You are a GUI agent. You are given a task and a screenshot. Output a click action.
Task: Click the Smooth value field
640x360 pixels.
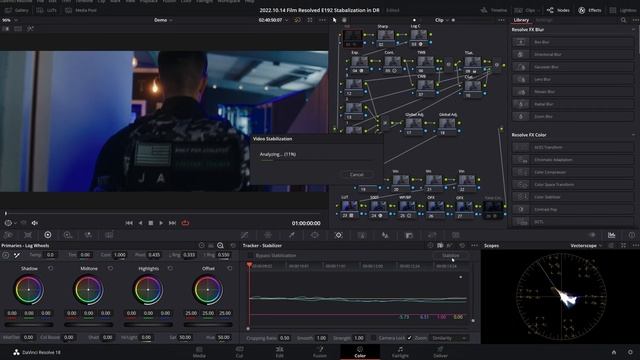(321, 338)
